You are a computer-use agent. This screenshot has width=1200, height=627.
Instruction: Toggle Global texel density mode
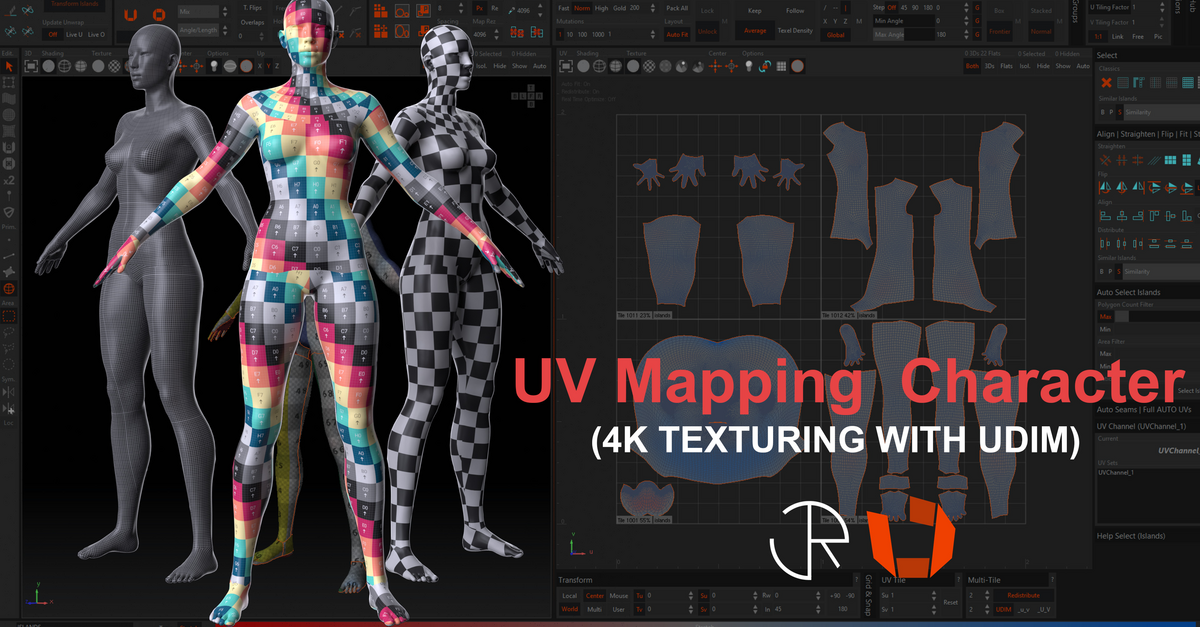coord(835,35)
